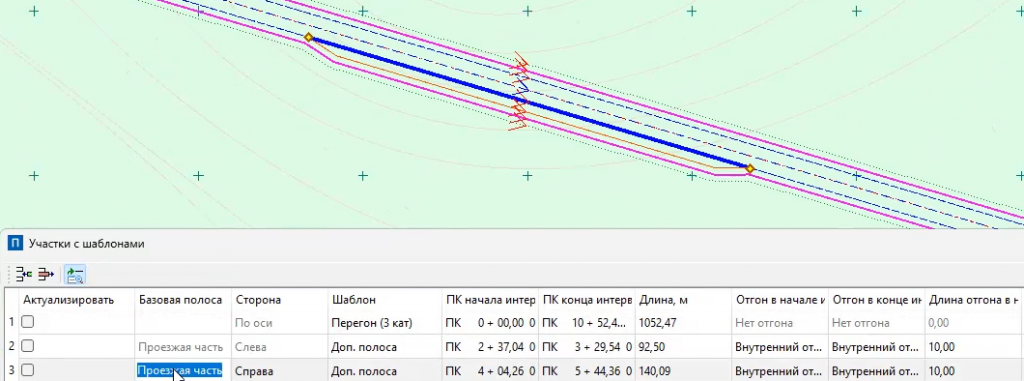The image size is (1024, 381).
Task: Toggle the zoom-to-selected-segment toolbar icon
Action: point(75,274)
